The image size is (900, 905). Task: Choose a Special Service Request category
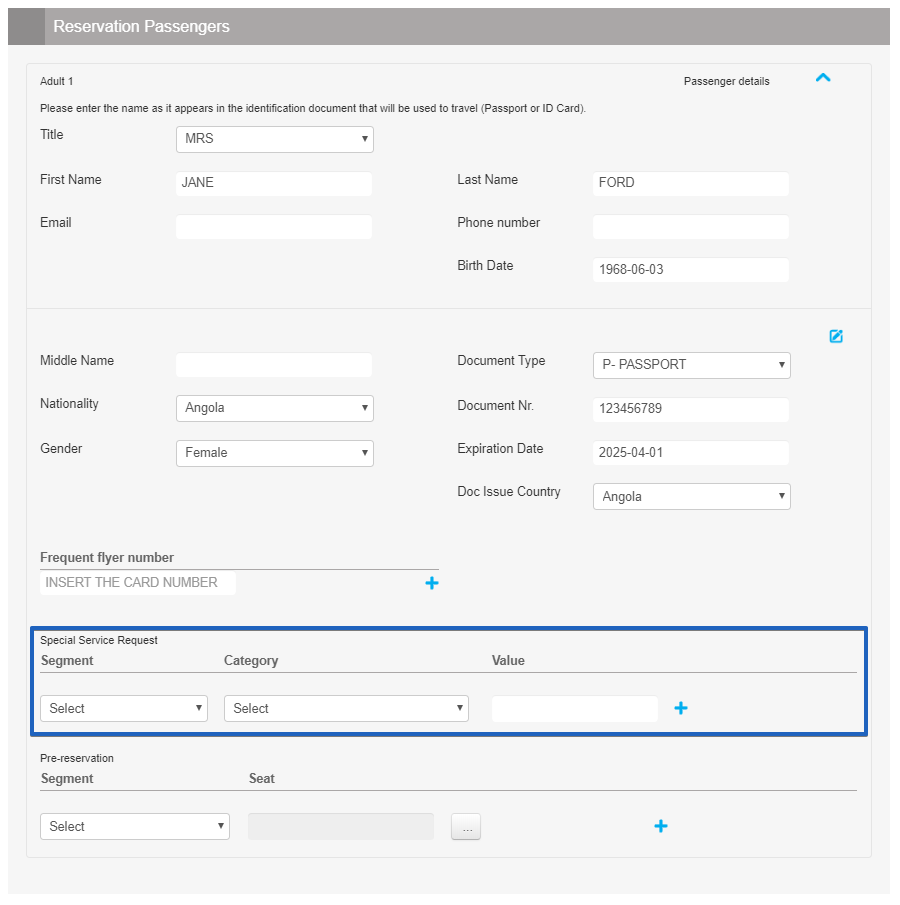[346, 708]
